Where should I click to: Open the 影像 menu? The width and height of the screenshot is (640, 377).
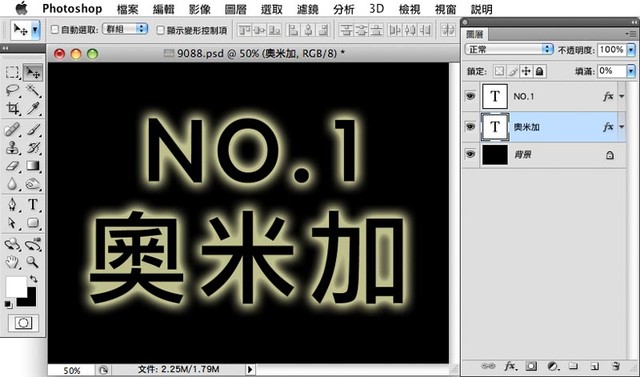pyautogui.click(x=200, y=9)
